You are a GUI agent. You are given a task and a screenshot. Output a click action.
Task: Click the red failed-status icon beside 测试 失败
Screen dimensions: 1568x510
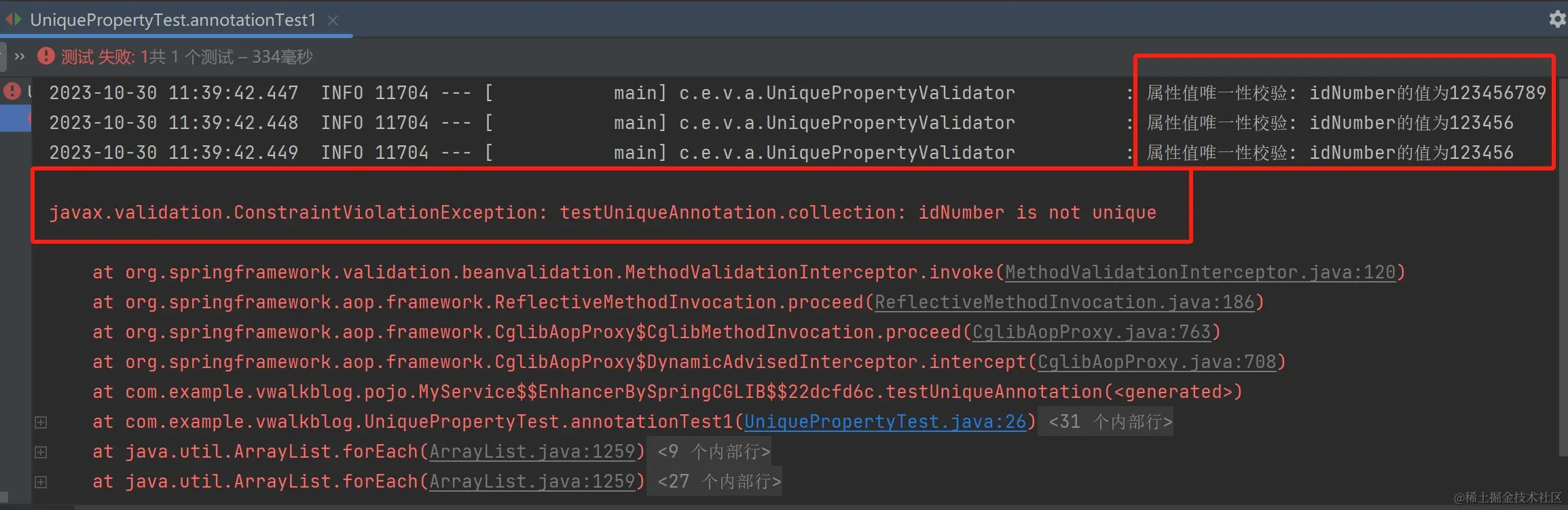[46, 56]
